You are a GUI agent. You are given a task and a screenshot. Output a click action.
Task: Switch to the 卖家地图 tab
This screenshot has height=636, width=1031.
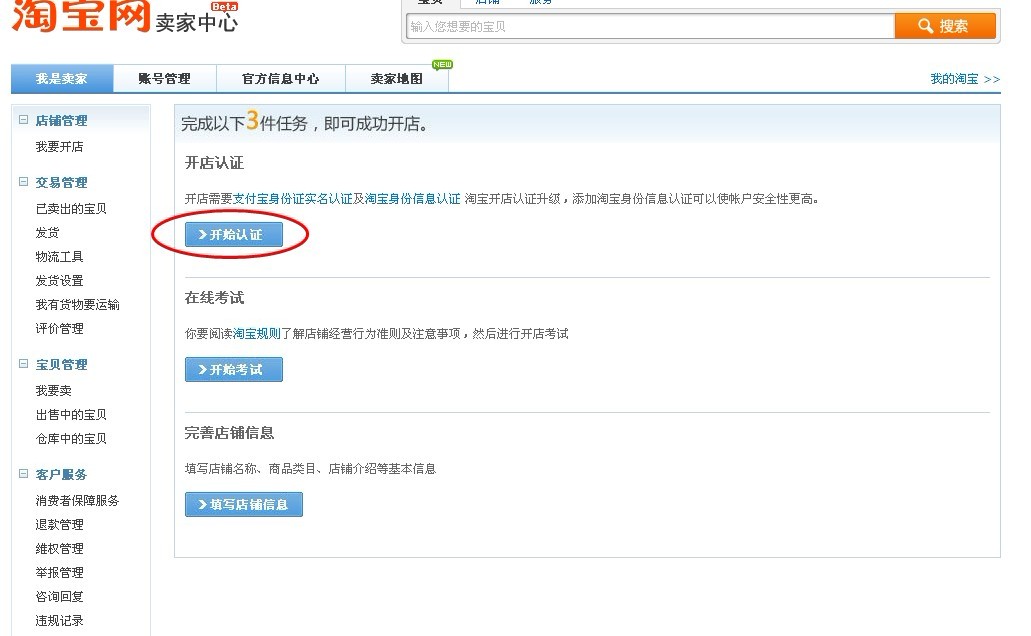(x=395, y=78)
